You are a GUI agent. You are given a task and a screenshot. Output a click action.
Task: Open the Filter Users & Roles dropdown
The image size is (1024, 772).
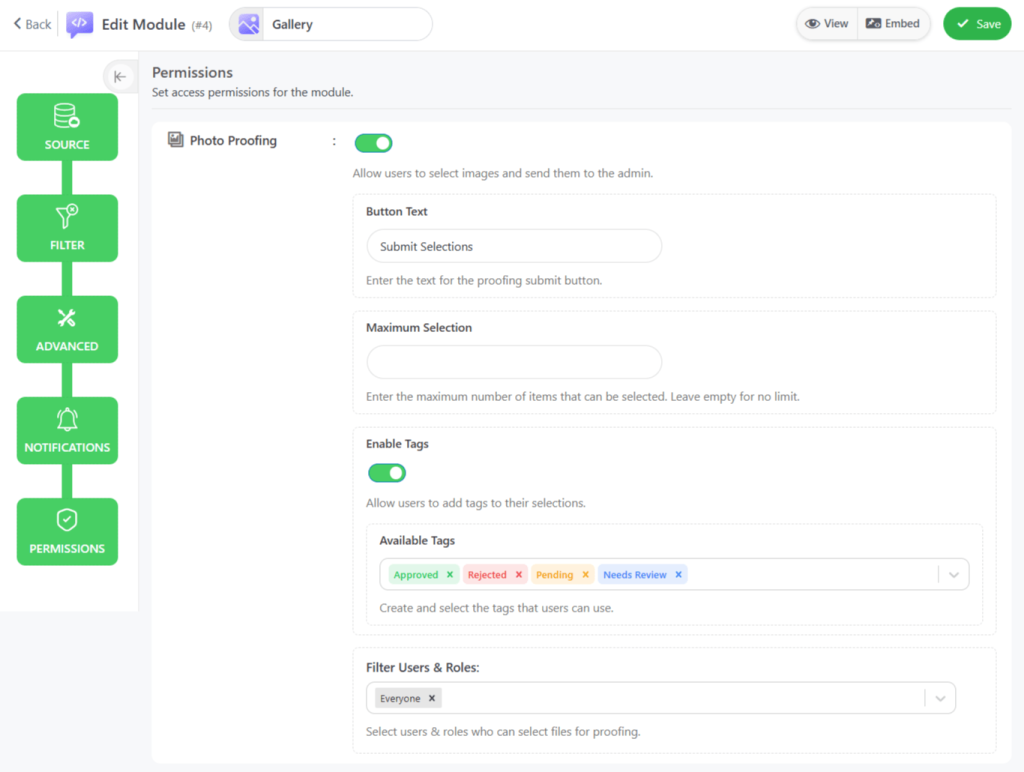point(940,698)
